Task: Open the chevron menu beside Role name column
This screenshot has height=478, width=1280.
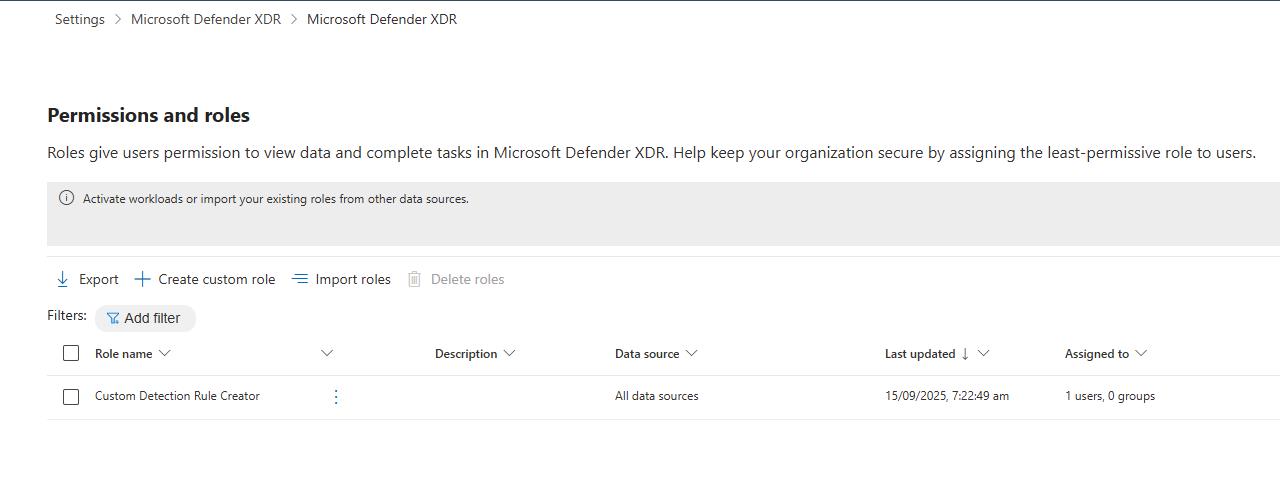Action: click(327, 353)
